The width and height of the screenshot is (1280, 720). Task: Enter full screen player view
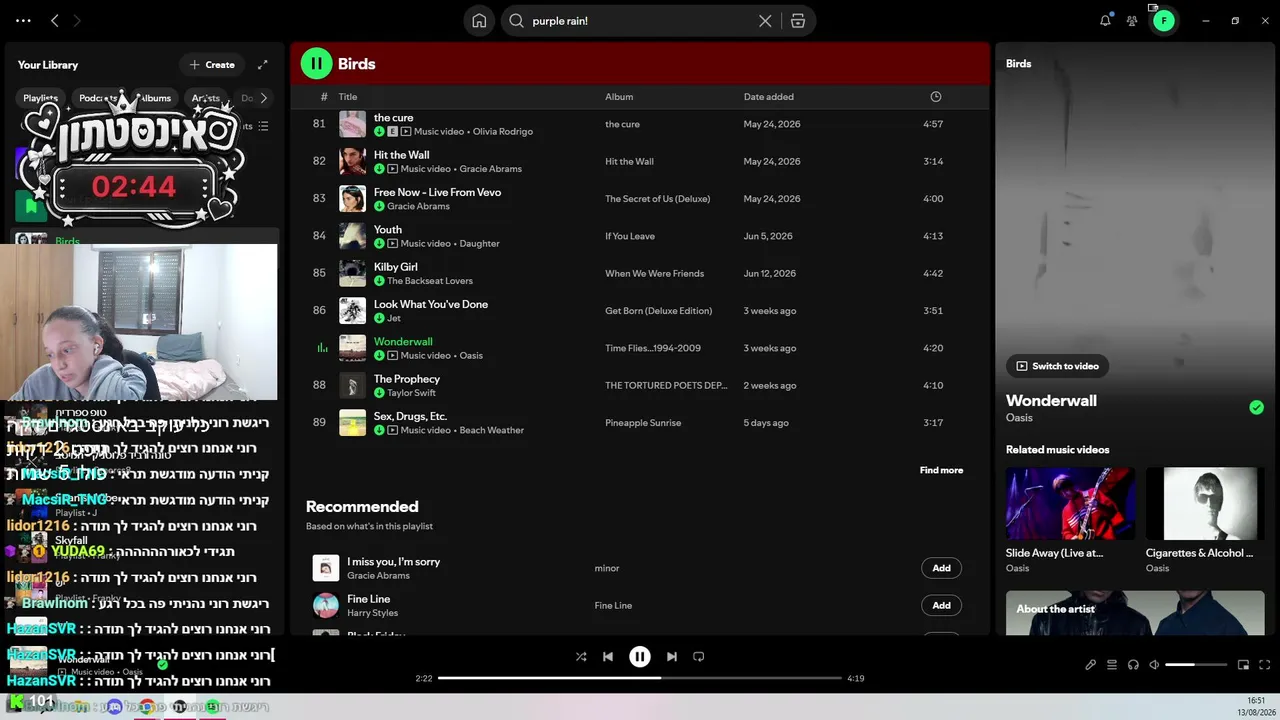click(x=1265, y=665)
